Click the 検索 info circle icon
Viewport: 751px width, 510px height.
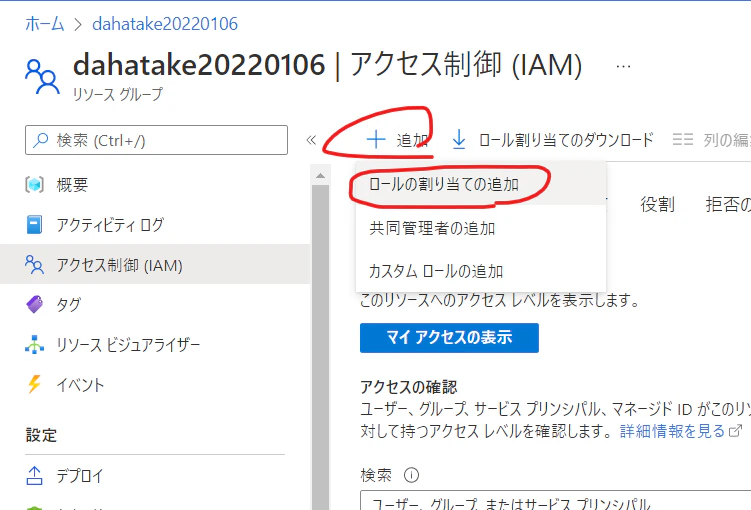[x=411, y=475]
